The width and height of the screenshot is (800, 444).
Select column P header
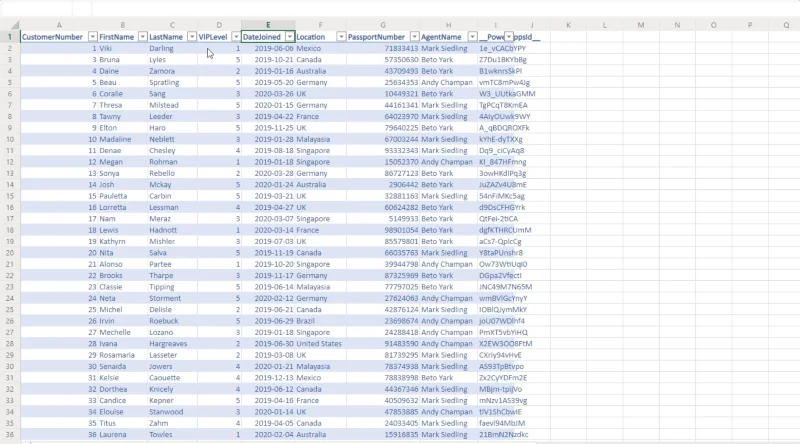click(x=749, y=25)
